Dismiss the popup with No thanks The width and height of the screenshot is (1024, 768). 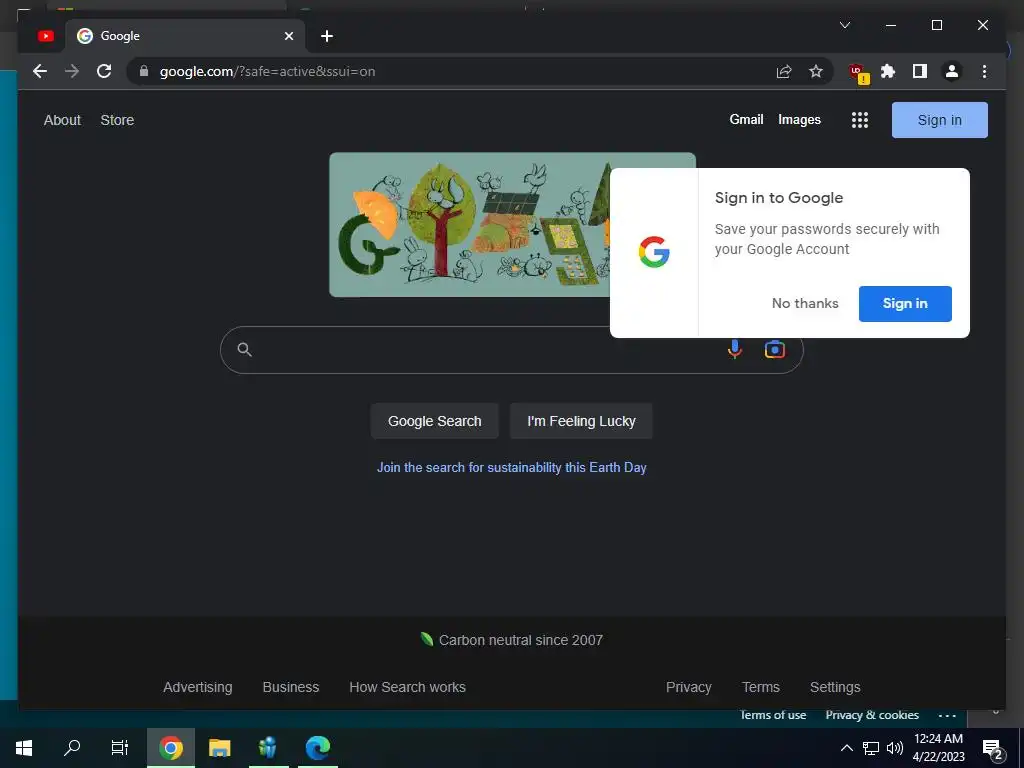point(805,303)
